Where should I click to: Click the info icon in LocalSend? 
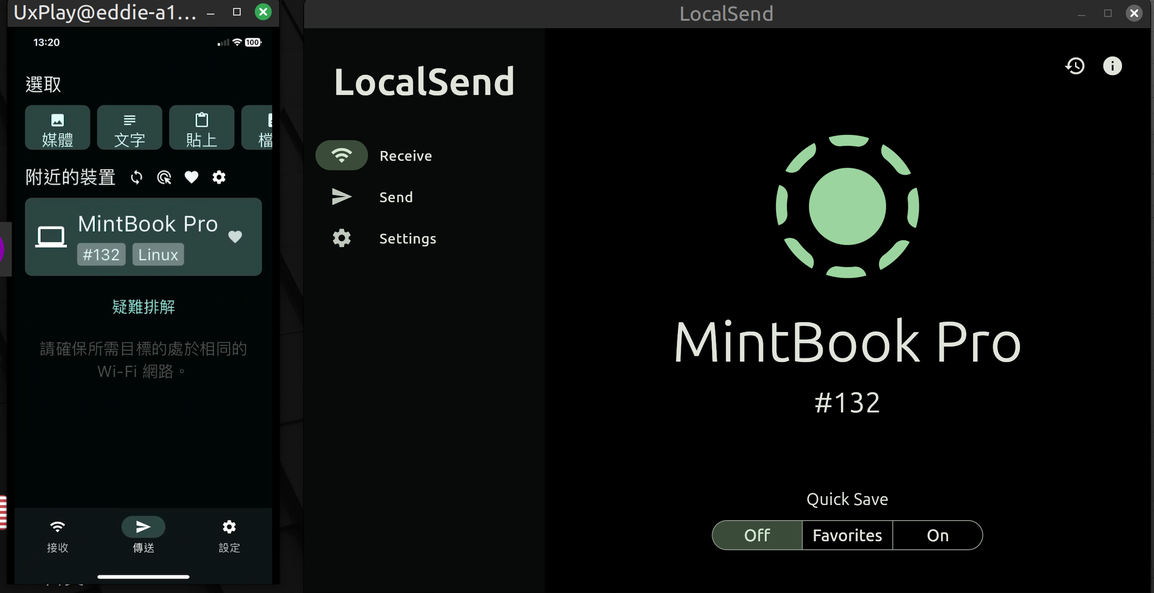[1112, 66]
